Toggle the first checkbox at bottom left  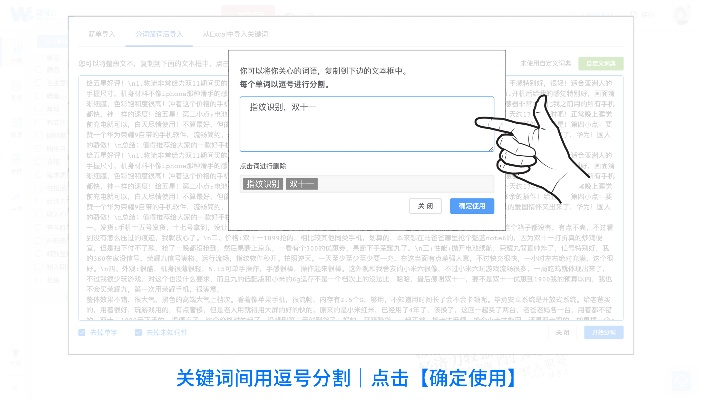coord(82,332)
